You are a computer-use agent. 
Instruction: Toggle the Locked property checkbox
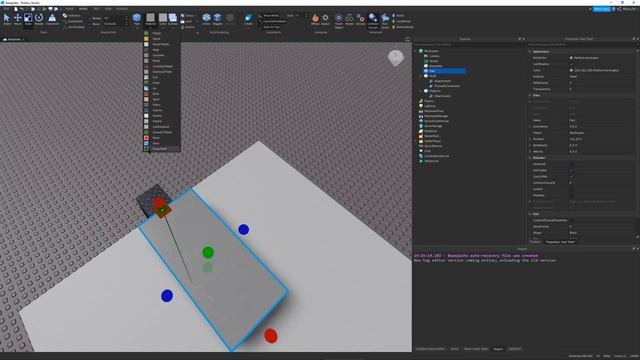coord(571,189)
